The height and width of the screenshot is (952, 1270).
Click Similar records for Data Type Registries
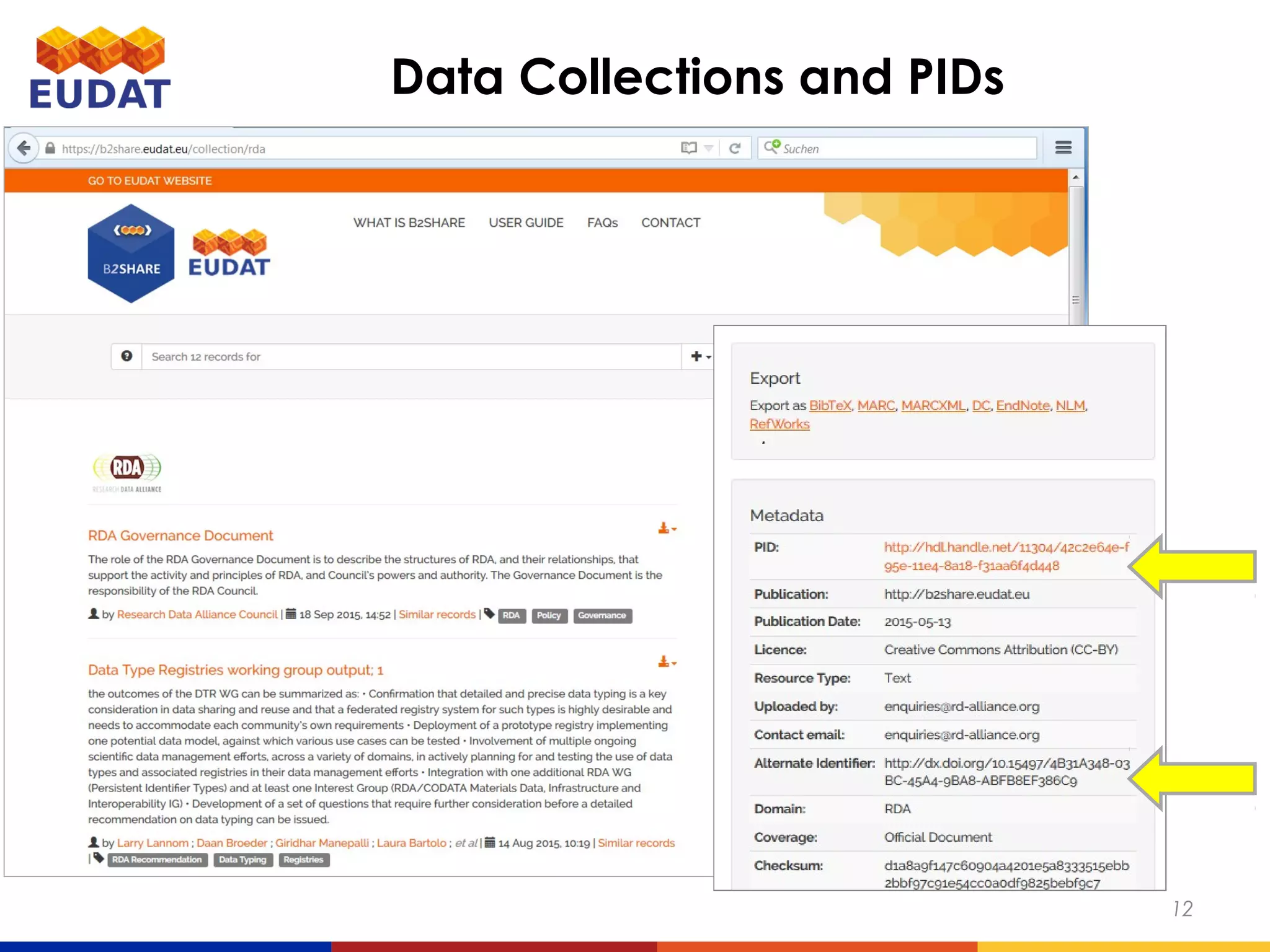pyautogui.click(x=636, y=843)
